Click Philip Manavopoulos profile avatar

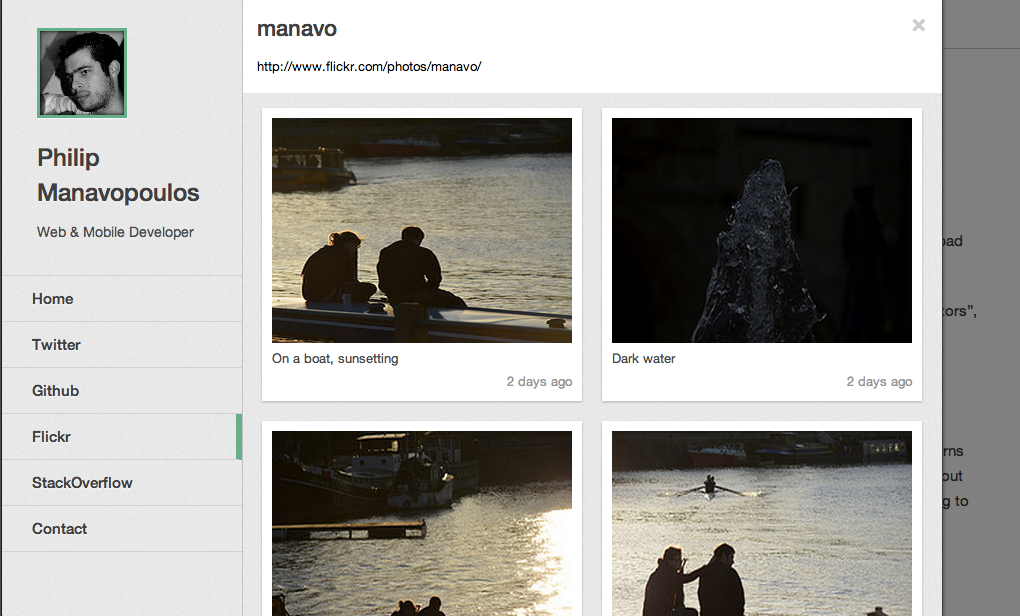(x=82, y=73)
